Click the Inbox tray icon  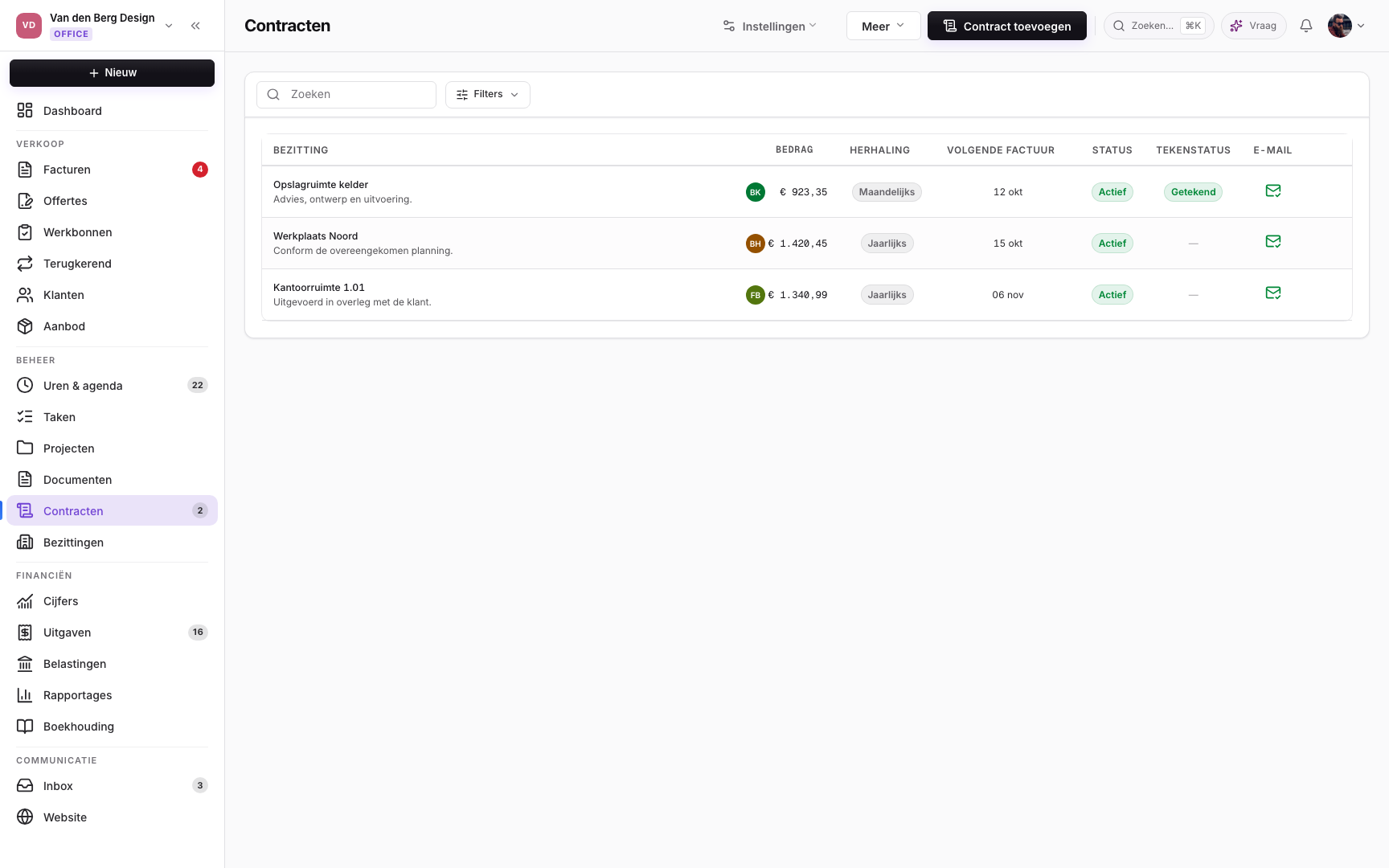[25, 785]
